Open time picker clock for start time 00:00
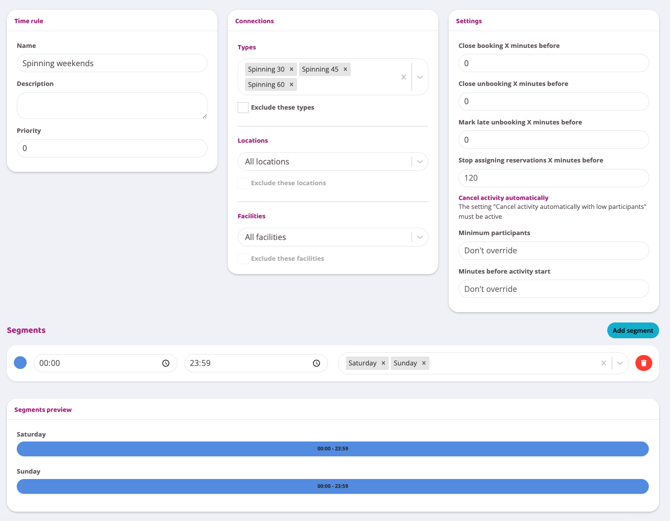 click(166, 364)
